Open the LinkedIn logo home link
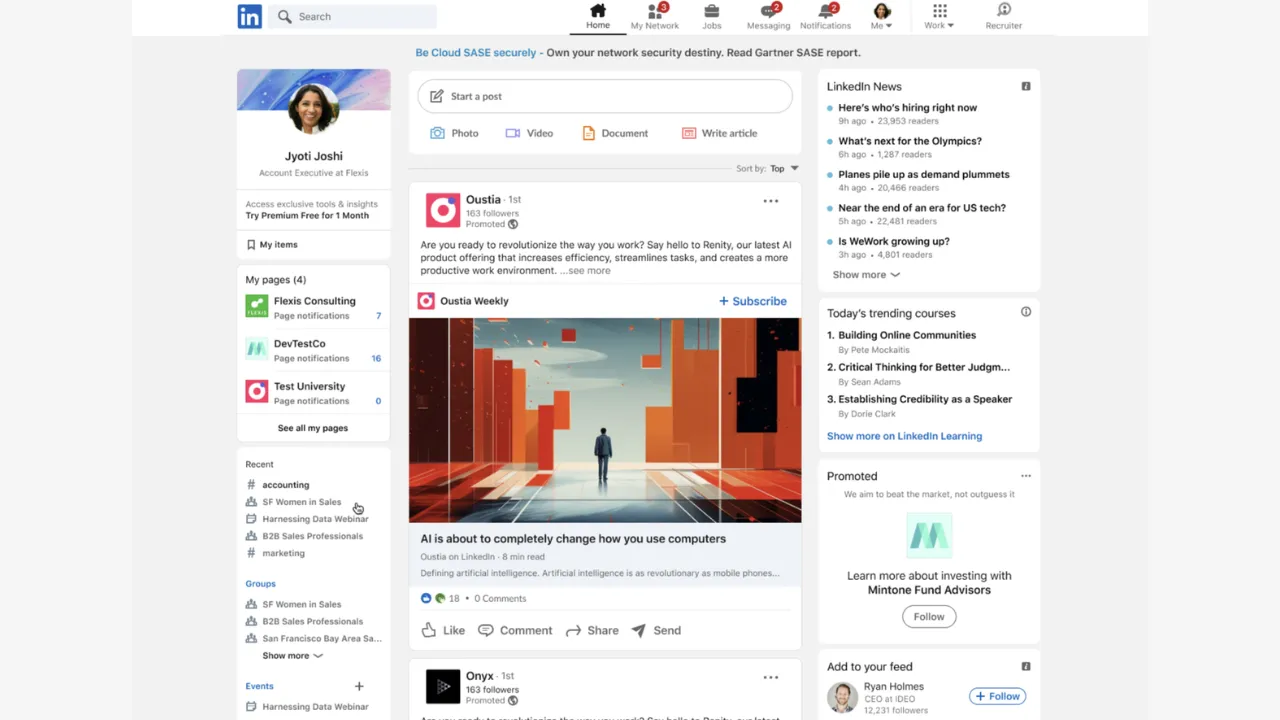The image size is (1280, 720). coord(249,16)
